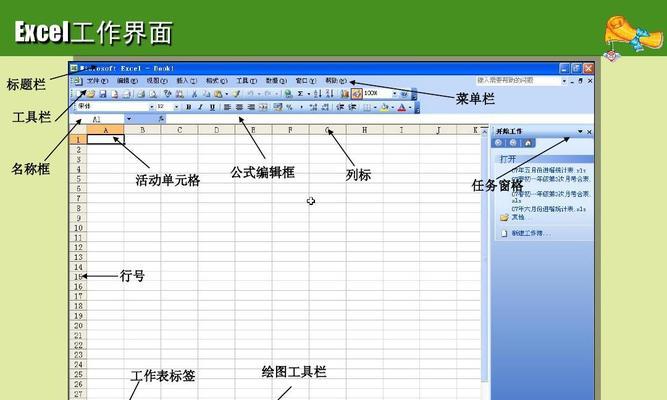Open the font name dropdown
667x400 pixels.
click(x=151, y=107)
